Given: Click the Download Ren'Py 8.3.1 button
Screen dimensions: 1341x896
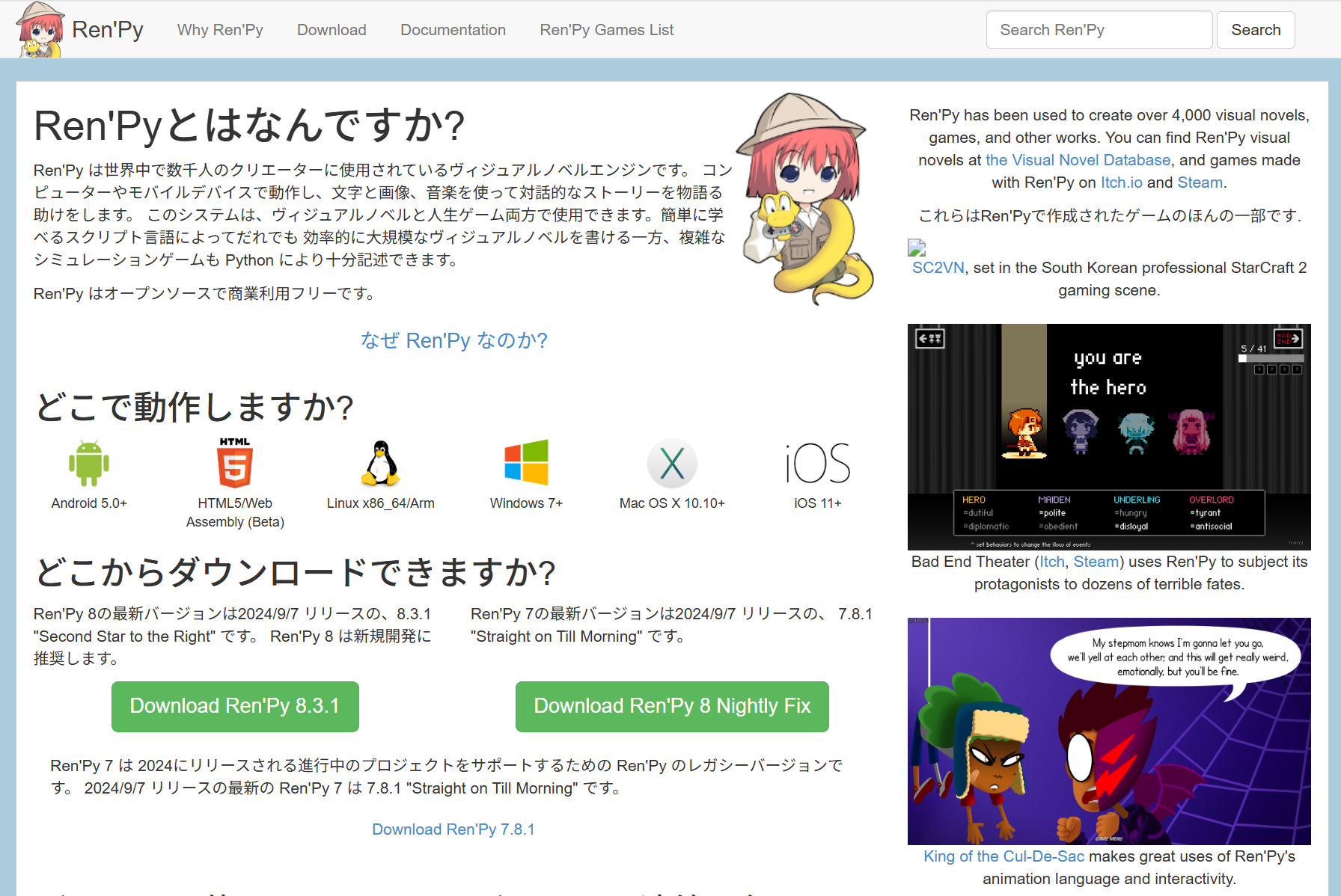Looking at the screenshot, I should [235, 706].
